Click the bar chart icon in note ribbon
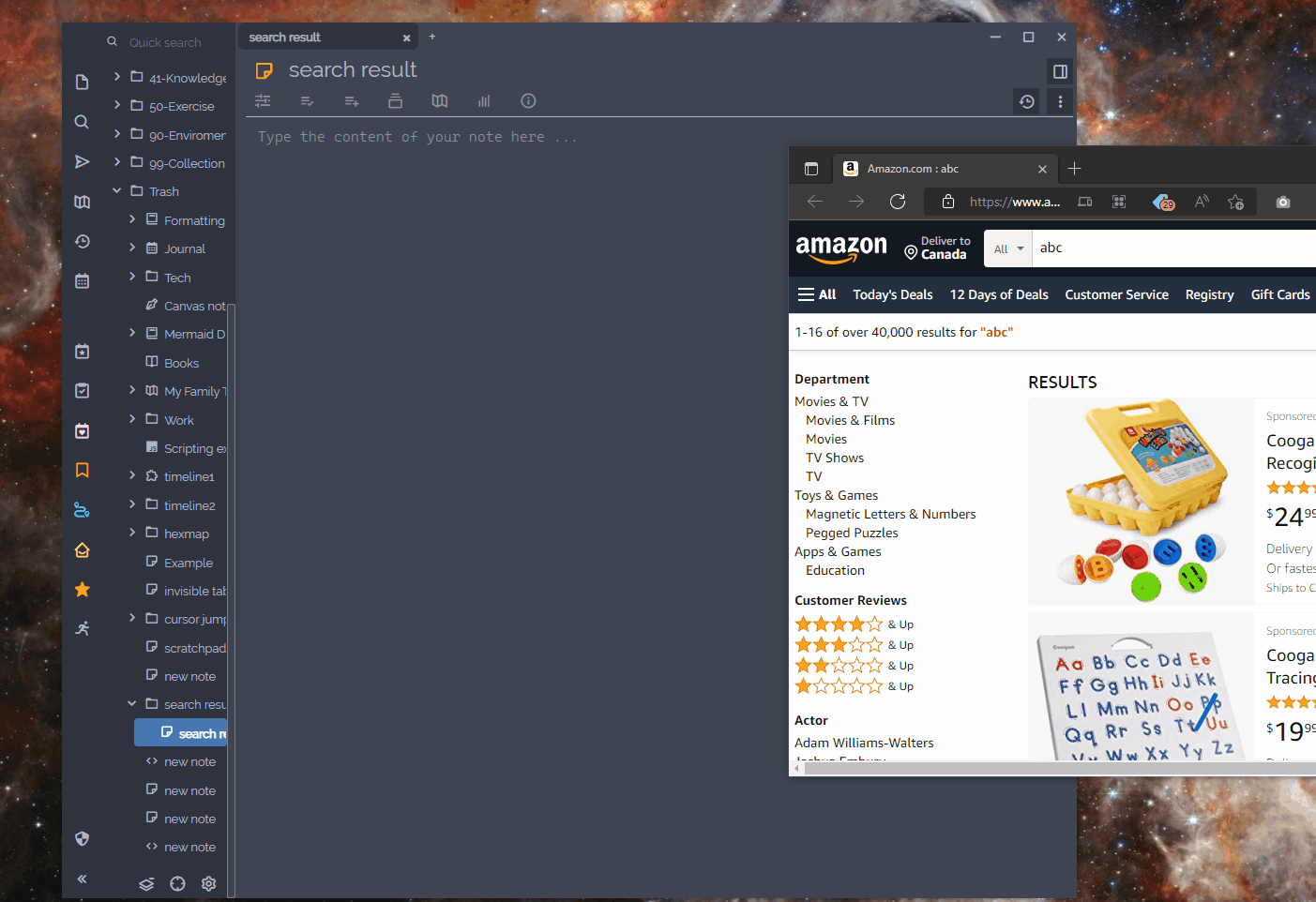This screenshot has height=902, width=1316. pyautogui.click(x=484, y=100)
